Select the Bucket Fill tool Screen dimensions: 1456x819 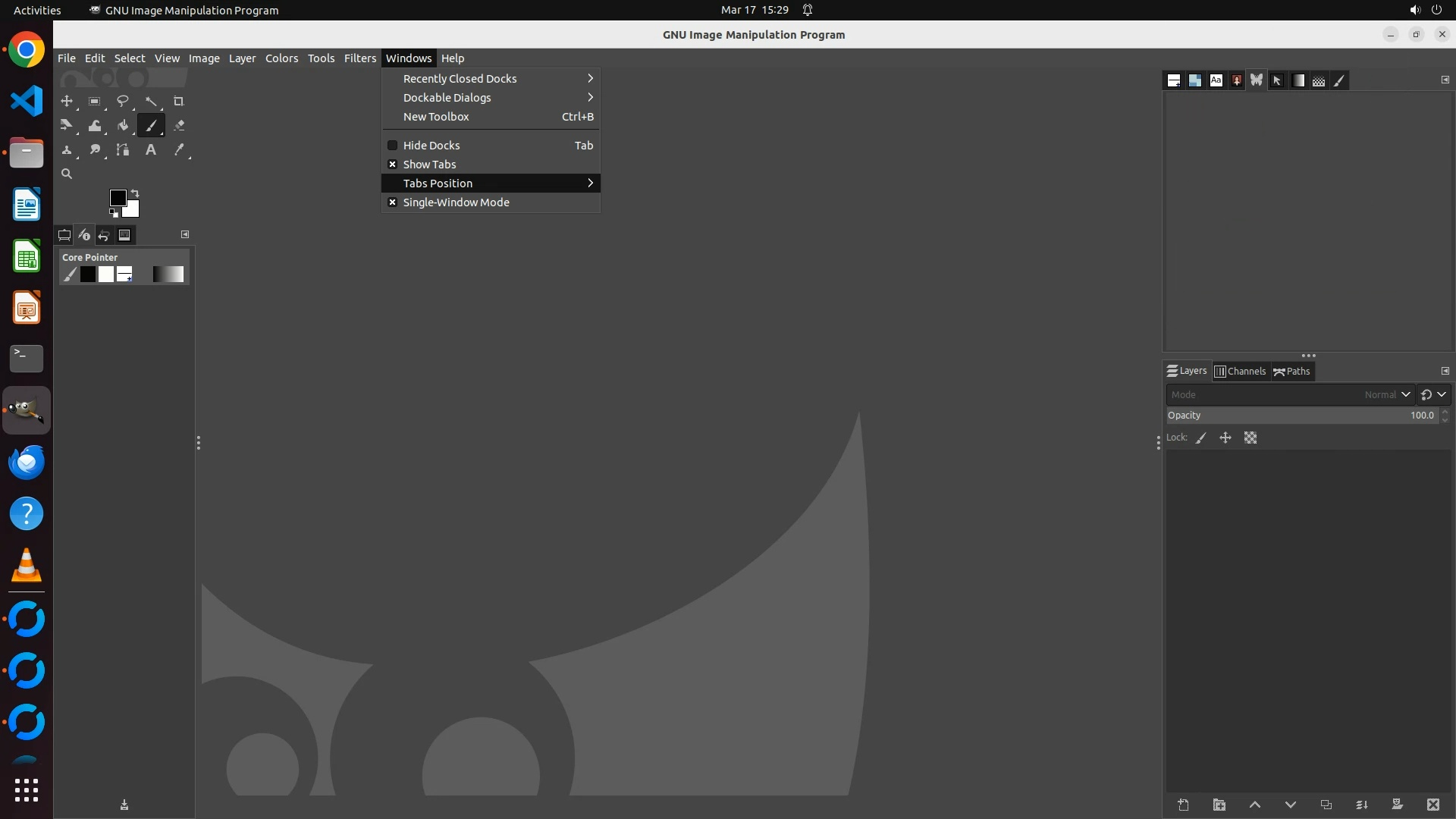click(123, 126)
